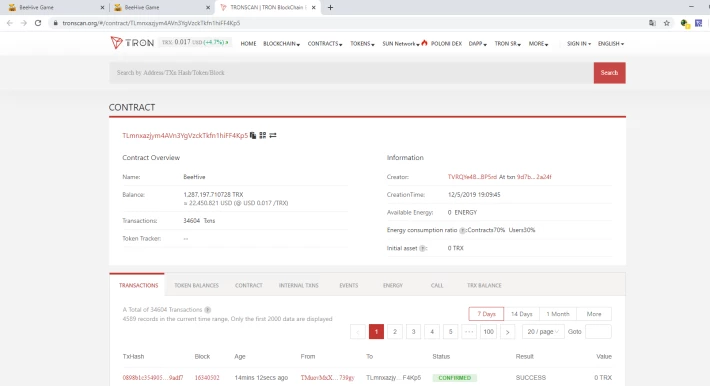Click the fire icon next to SUN Network

[x=424, y=43]
